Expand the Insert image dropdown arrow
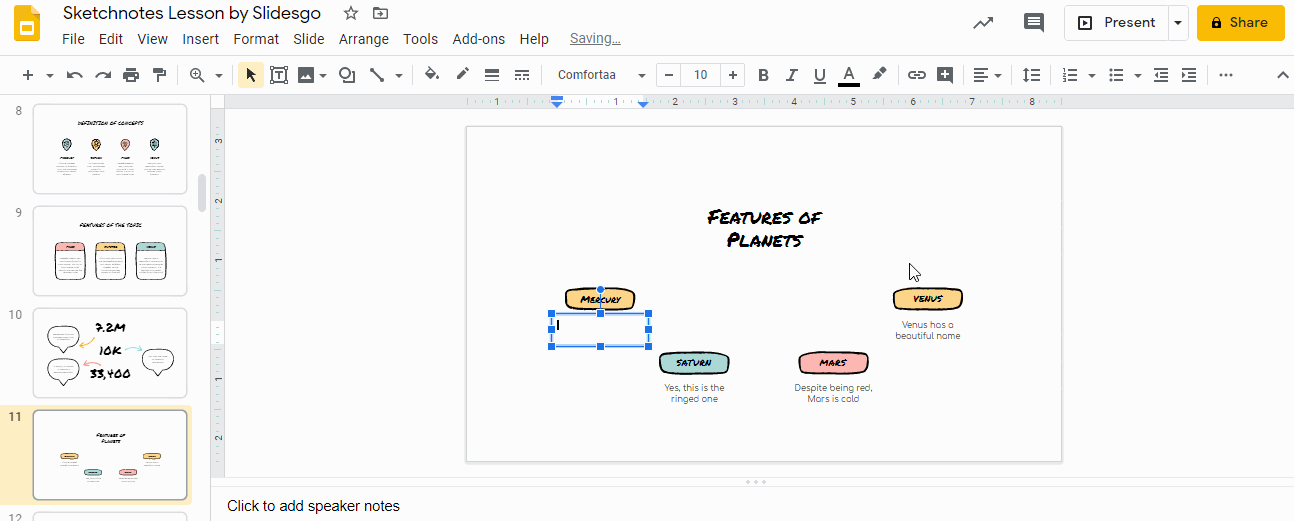 (x=324, y=75)
